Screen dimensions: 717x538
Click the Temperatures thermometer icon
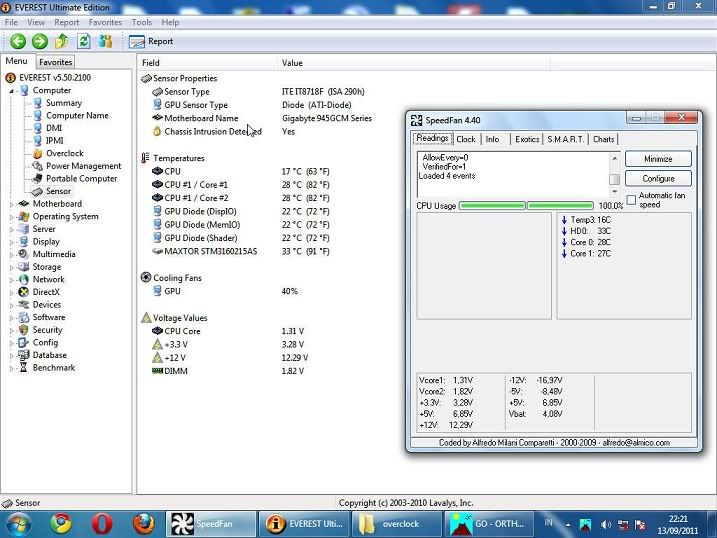point(145,158)
